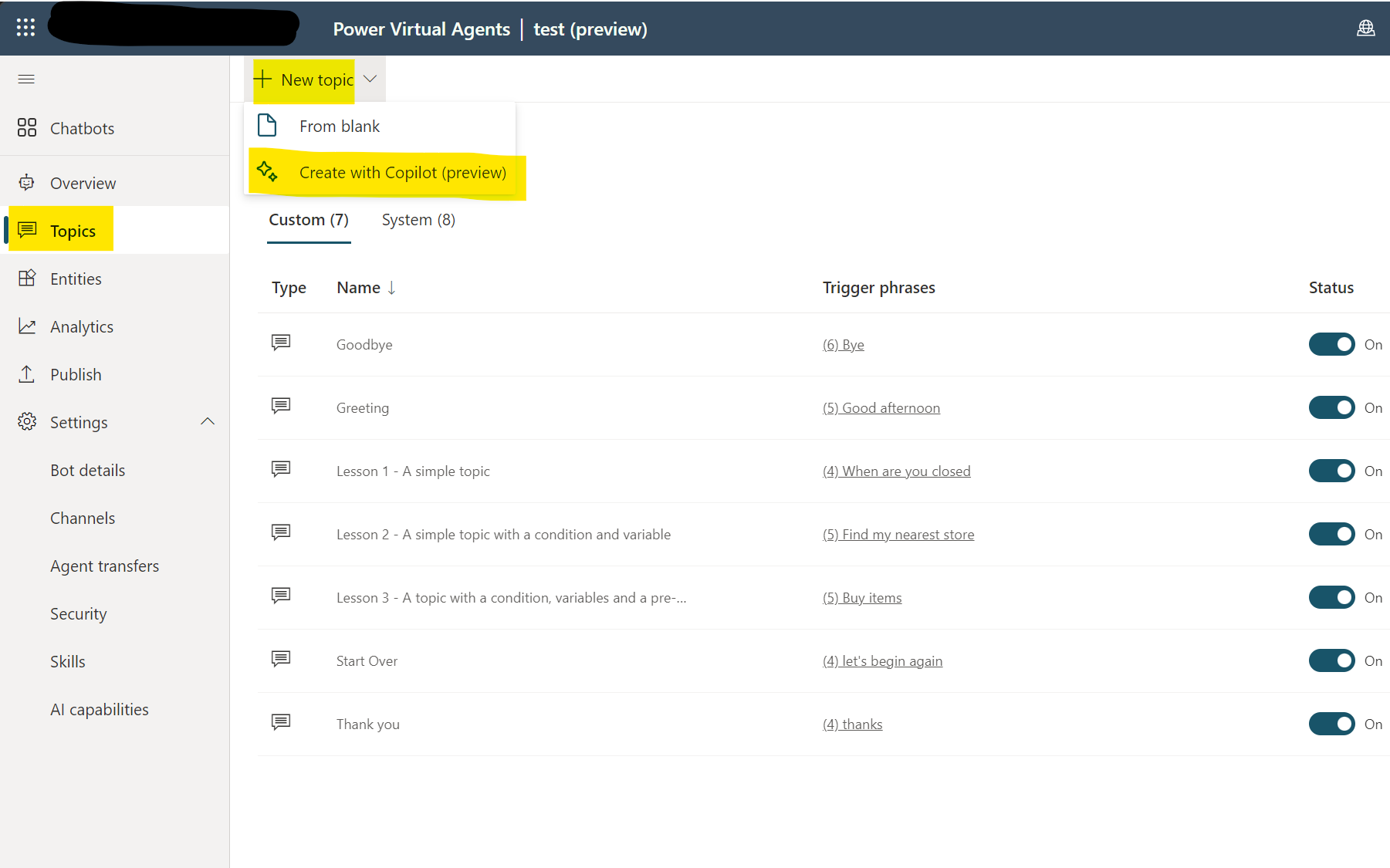
Task: Click the Chatbots grid icon
Action: (x=27, y=127)
